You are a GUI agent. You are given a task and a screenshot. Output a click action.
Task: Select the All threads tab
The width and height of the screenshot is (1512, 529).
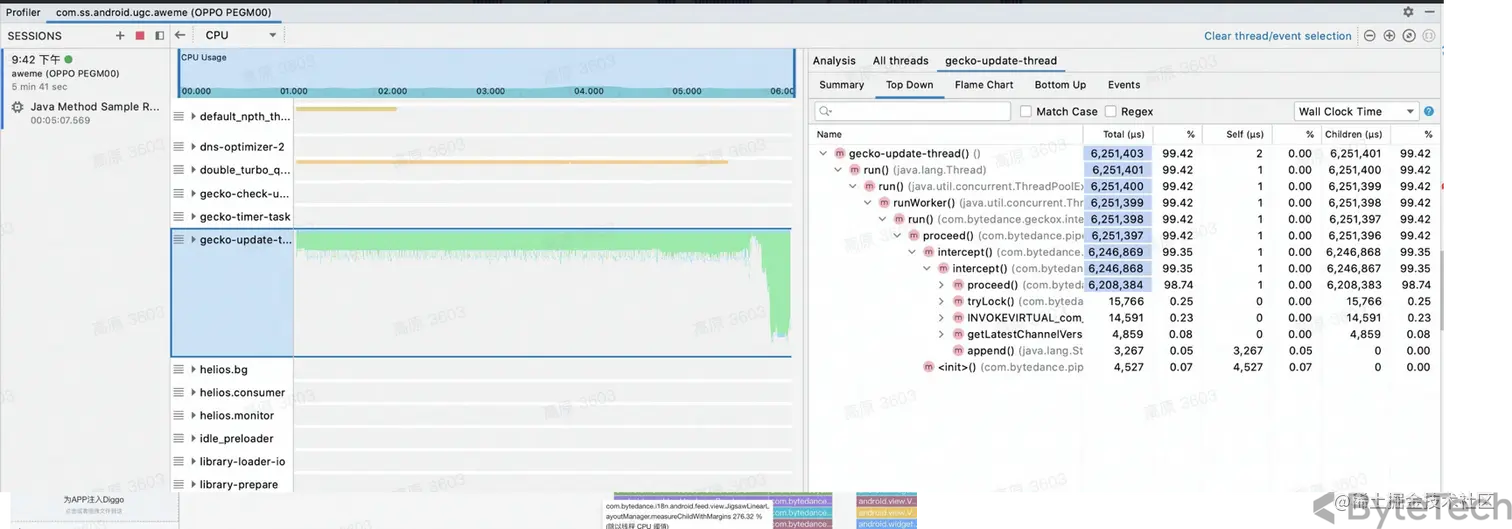[900, 61]
